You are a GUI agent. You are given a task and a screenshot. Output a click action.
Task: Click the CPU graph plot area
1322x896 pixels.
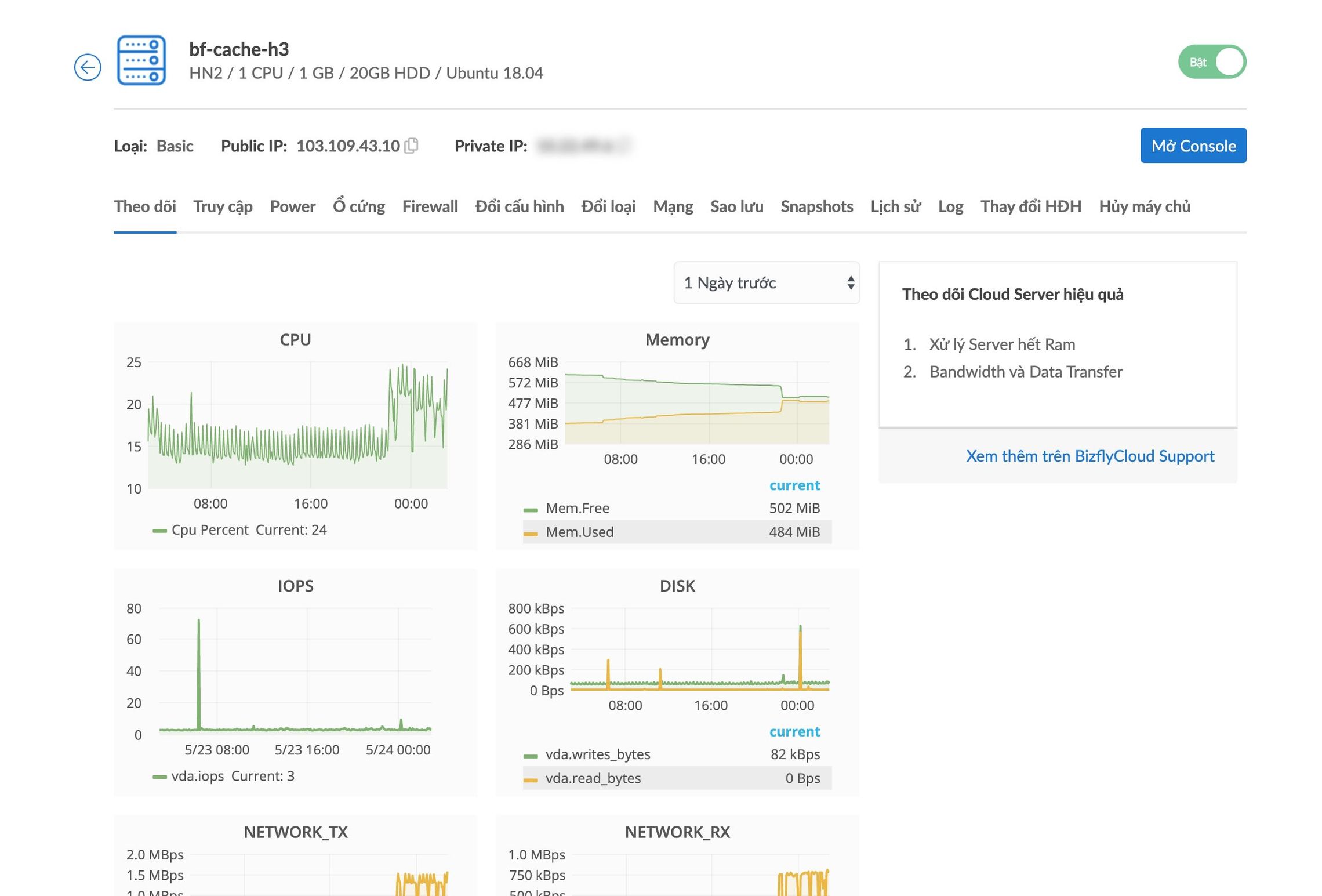(297, 425)
